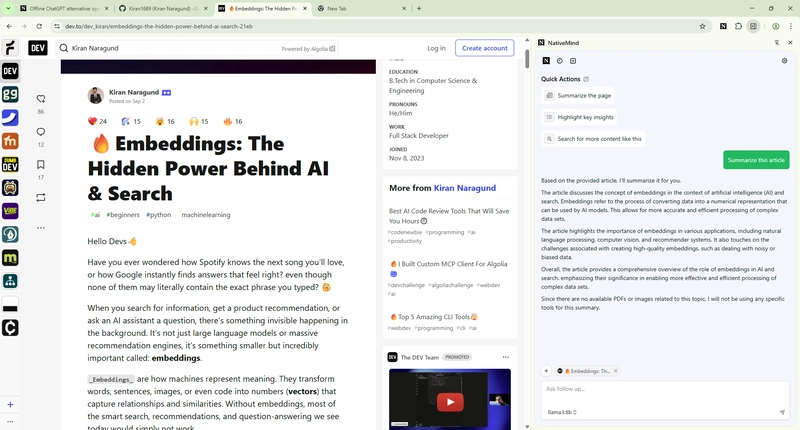This screenshot has height=430, width=800.
Task: Run Search for more content like this
Action: point(593,139)
